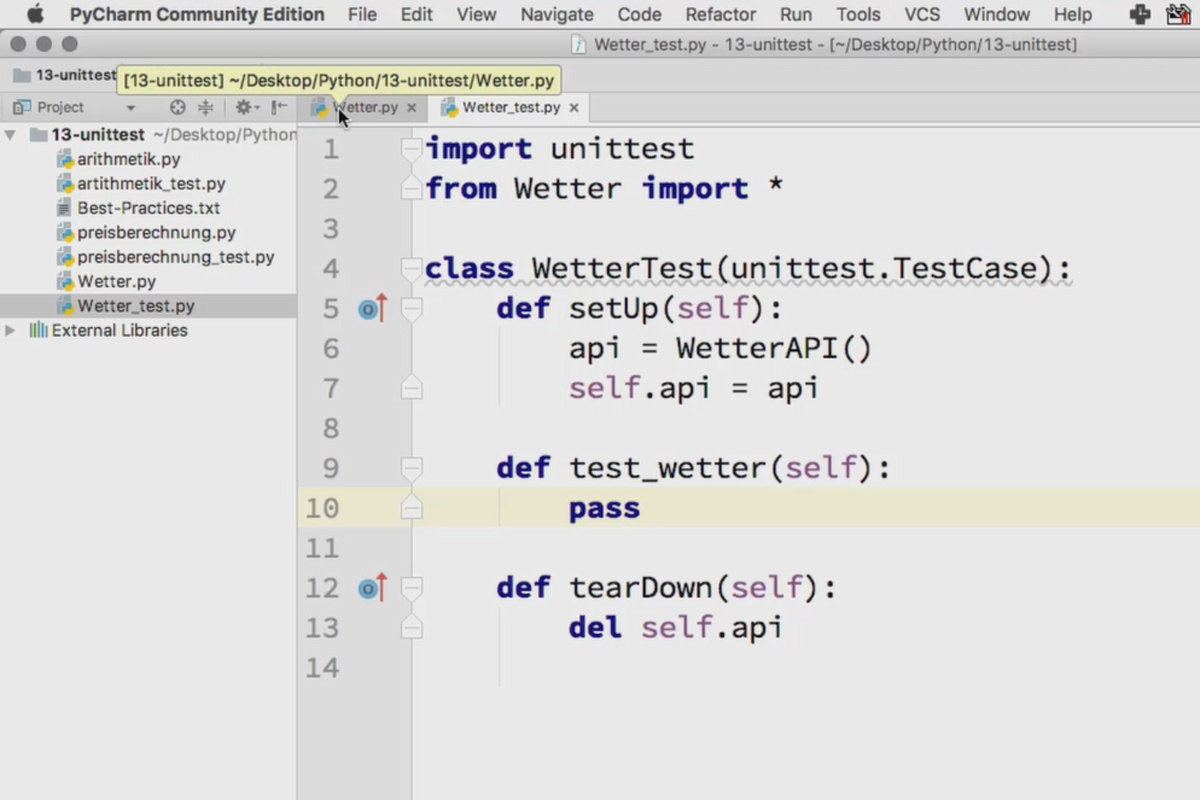The image size is (1200, 800).
Task: Click the 'pass' statement on line 10
Action: [604, 509]
